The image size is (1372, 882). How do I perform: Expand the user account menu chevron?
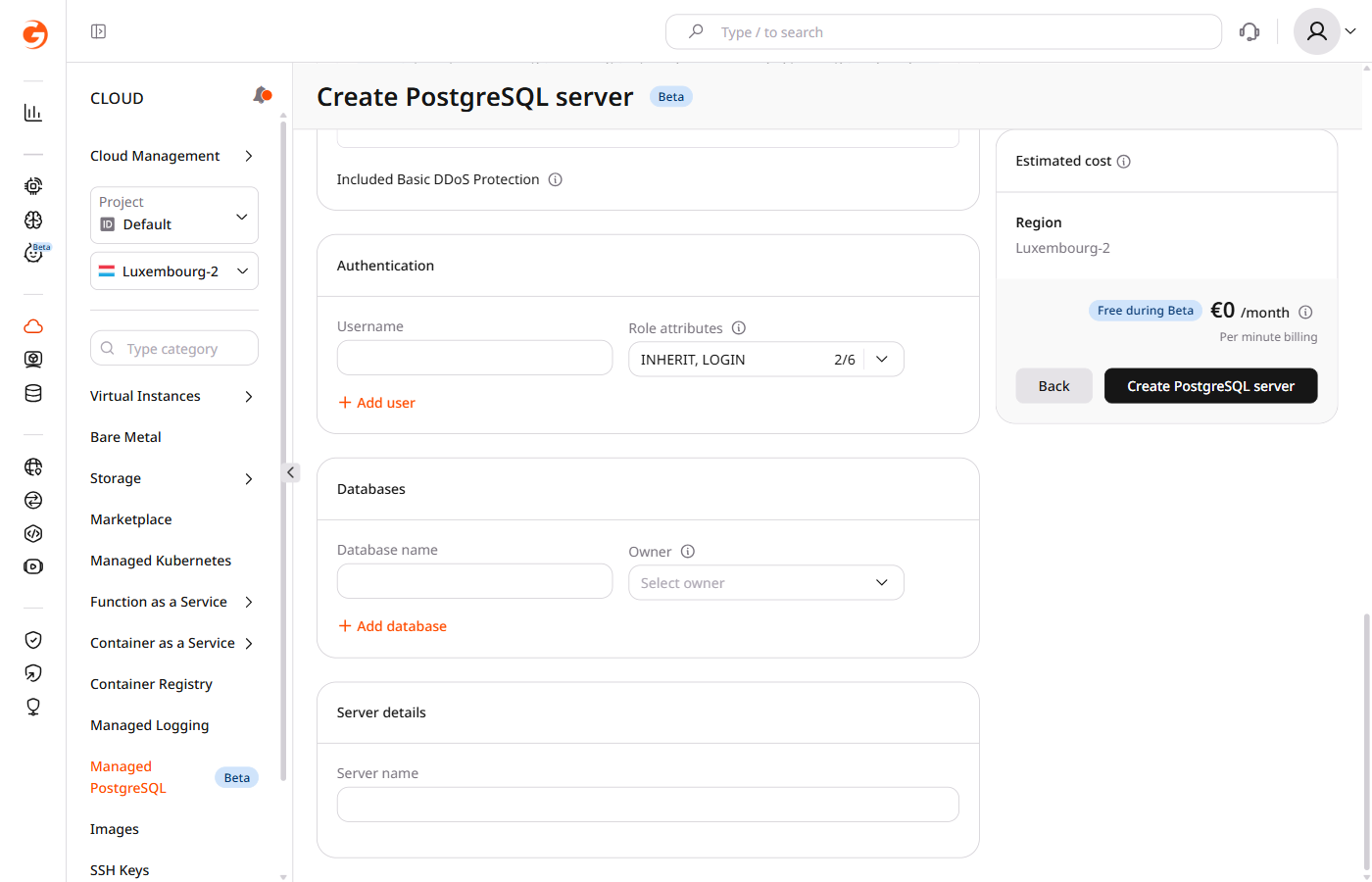[x=1350, y=31]
